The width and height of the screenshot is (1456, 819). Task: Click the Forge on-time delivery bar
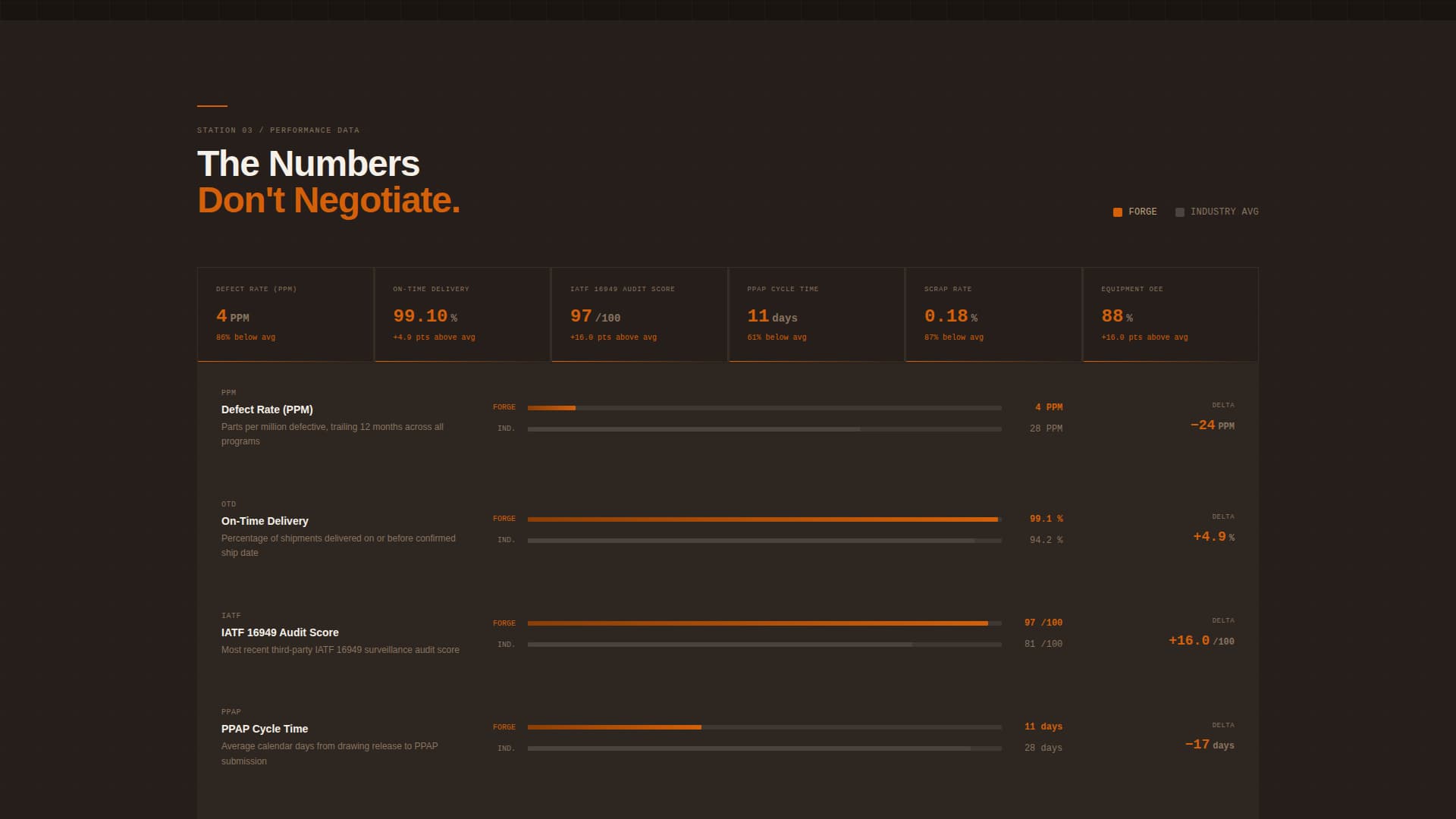coord(764,519)
